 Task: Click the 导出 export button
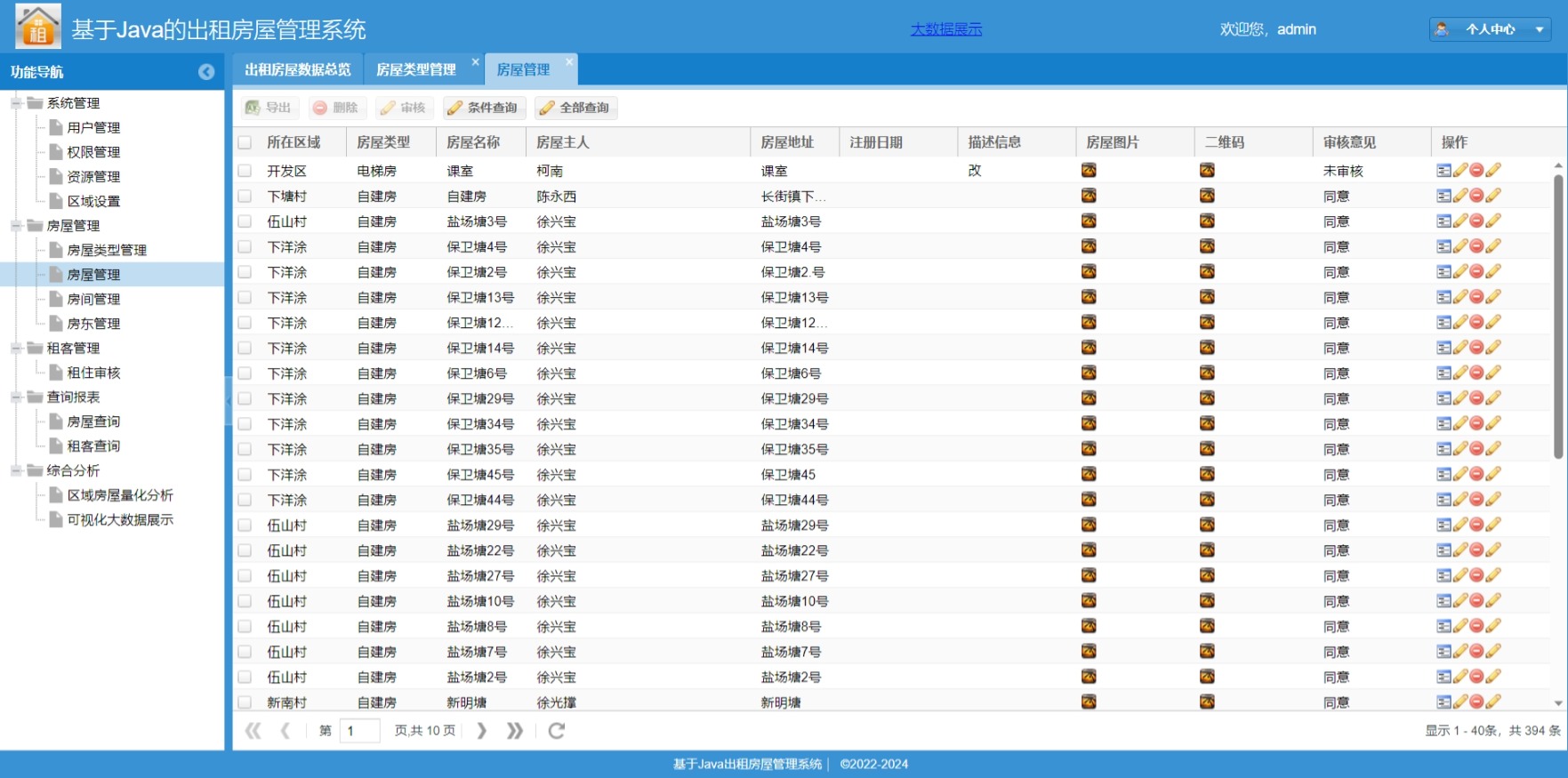[x=269, y=108]
